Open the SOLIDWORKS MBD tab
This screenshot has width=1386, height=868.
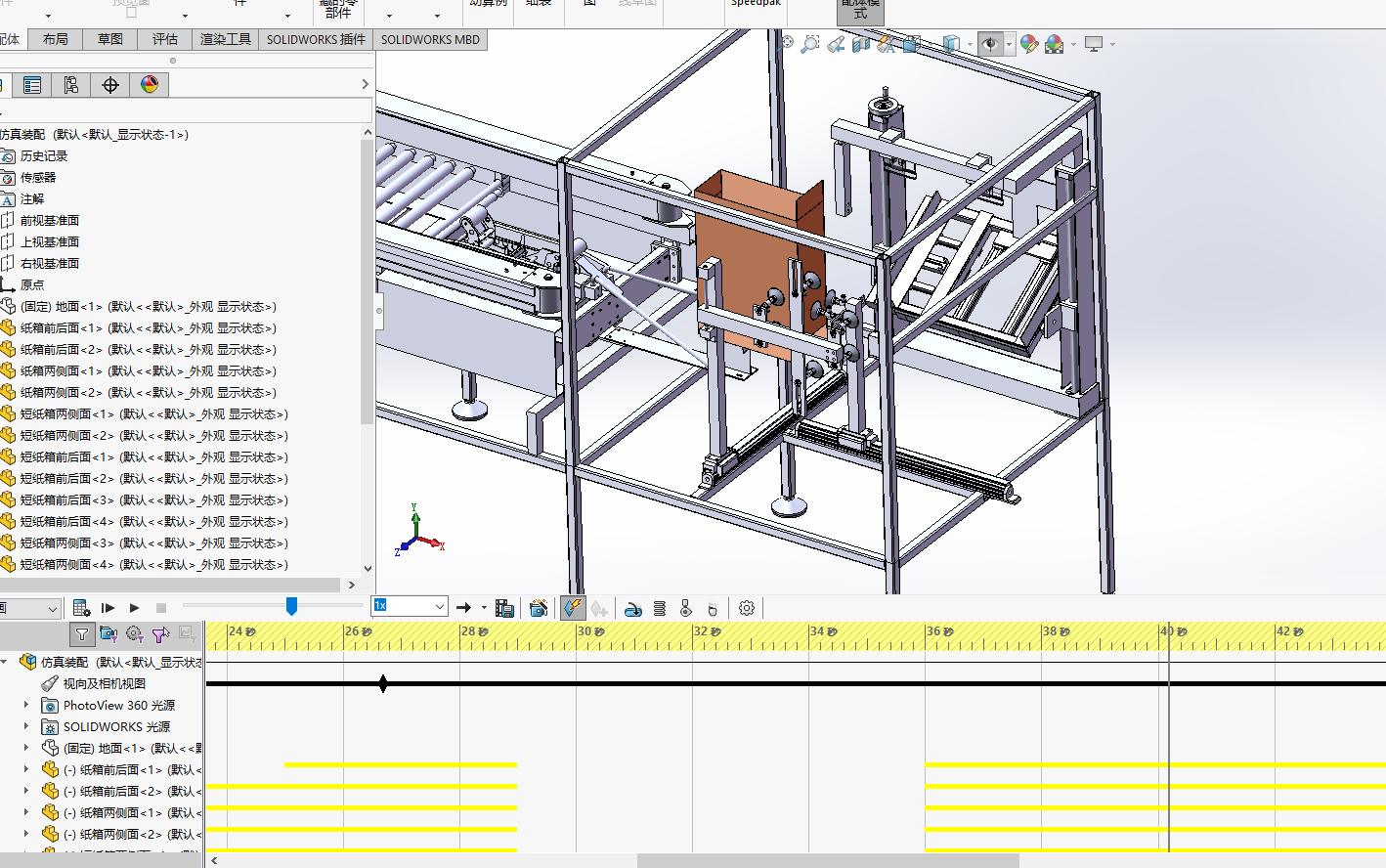coord(430,39)
